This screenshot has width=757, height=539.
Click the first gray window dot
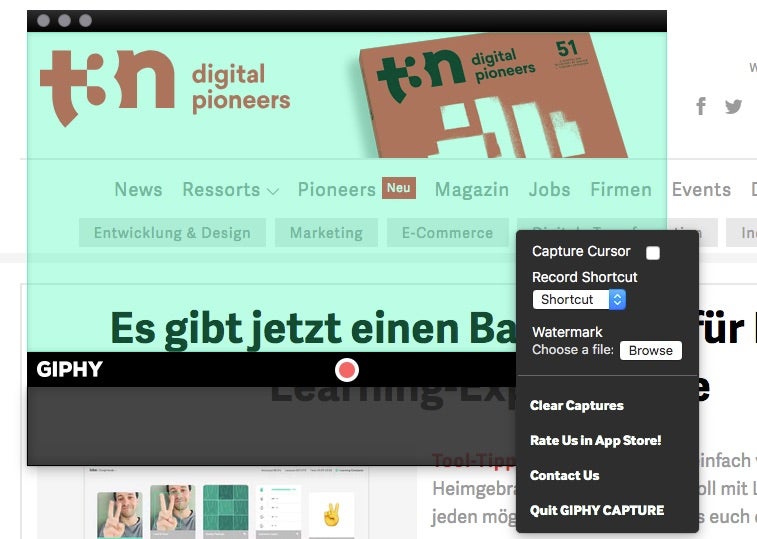coord(43,20)
